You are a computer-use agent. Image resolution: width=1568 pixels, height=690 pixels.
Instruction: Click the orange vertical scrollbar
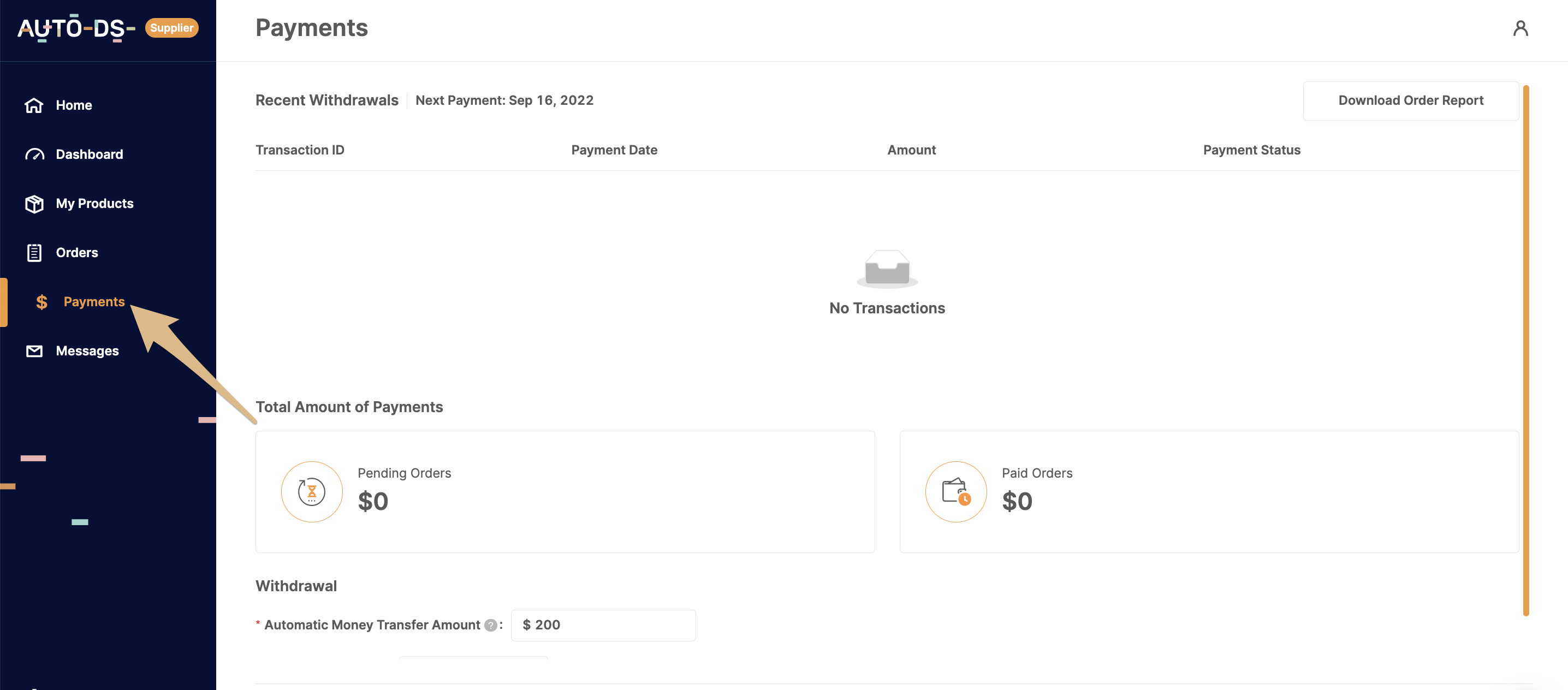1525,350
